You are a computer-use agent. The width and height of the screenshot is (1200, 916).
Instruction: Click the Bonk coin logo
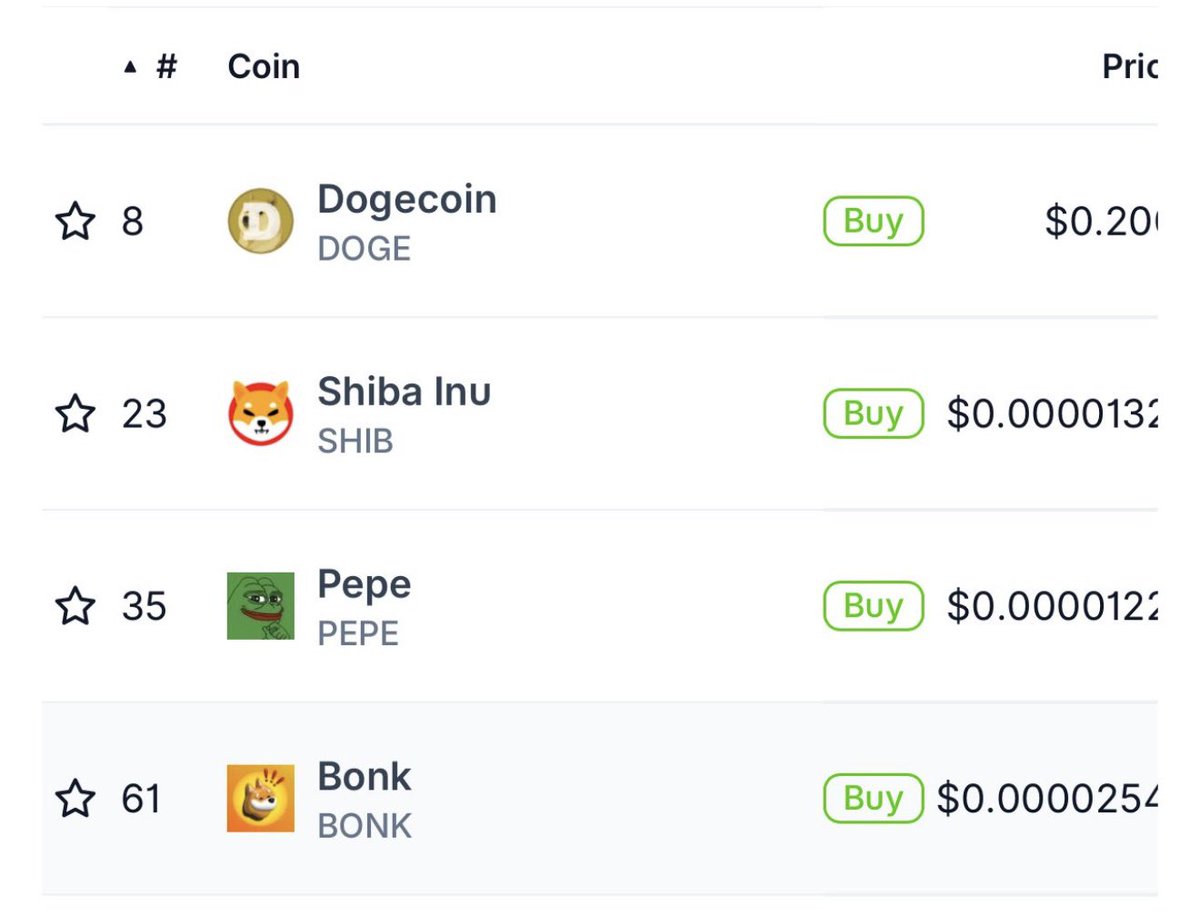coord(260,798)
